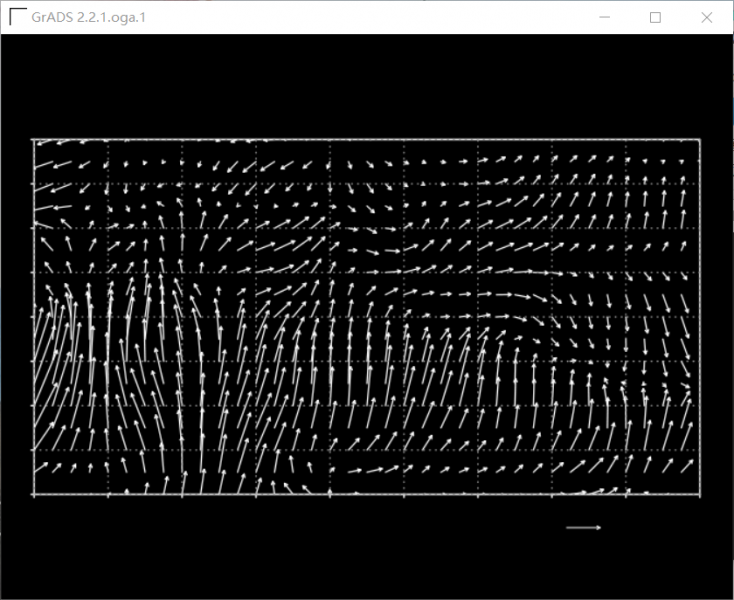Click the bottom-right corner of the plot frame
The image size is (734, 600).
(x=700, y=494)
